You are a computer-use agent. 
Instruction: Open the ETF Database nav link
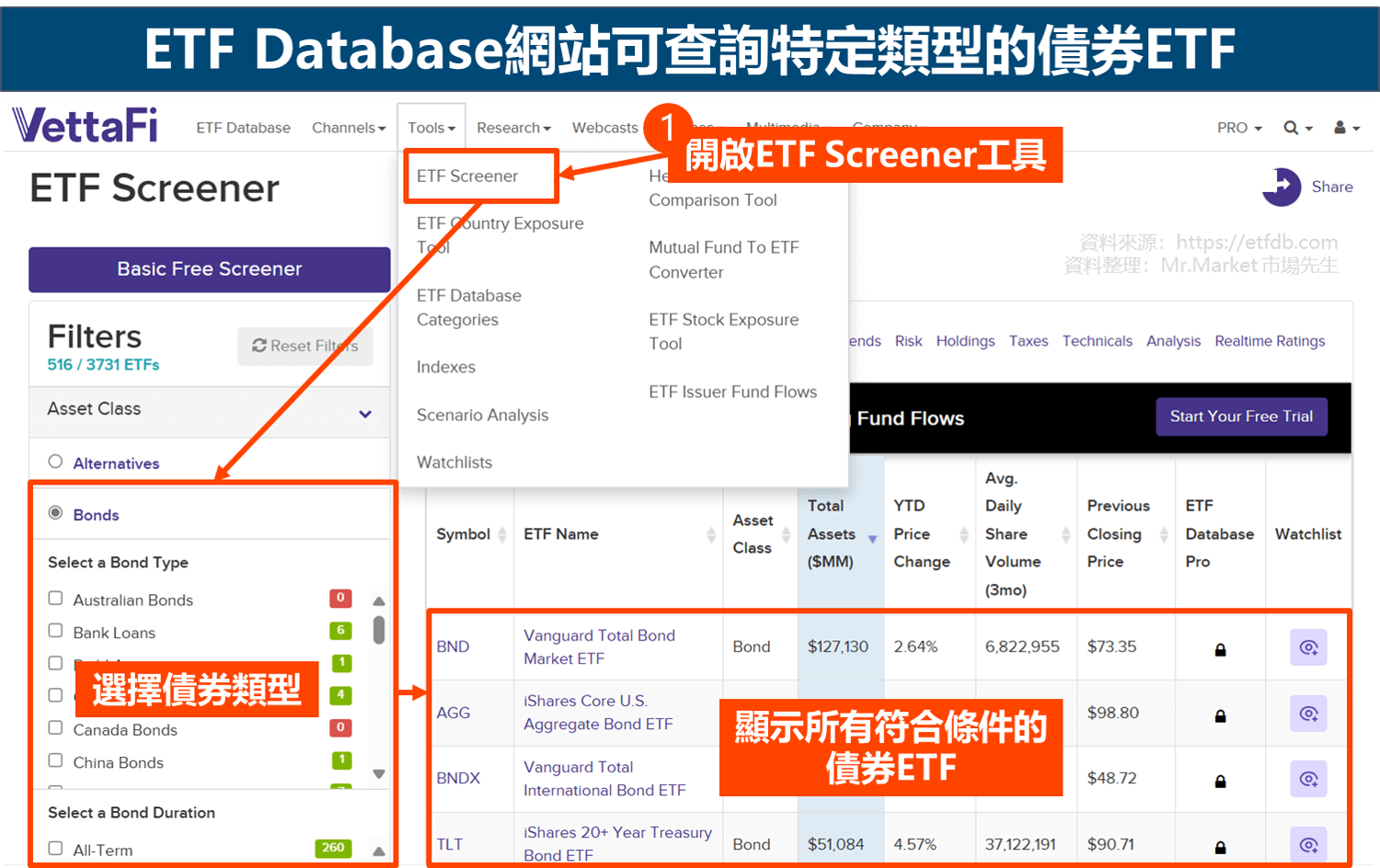tap(243, 128)
